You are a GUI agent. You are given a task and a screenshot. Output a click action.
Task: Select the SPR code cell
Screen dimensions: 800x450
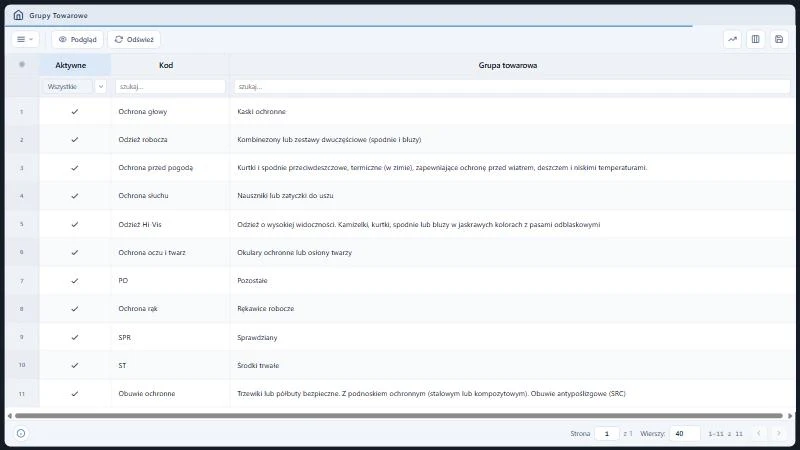click(170, 337)
